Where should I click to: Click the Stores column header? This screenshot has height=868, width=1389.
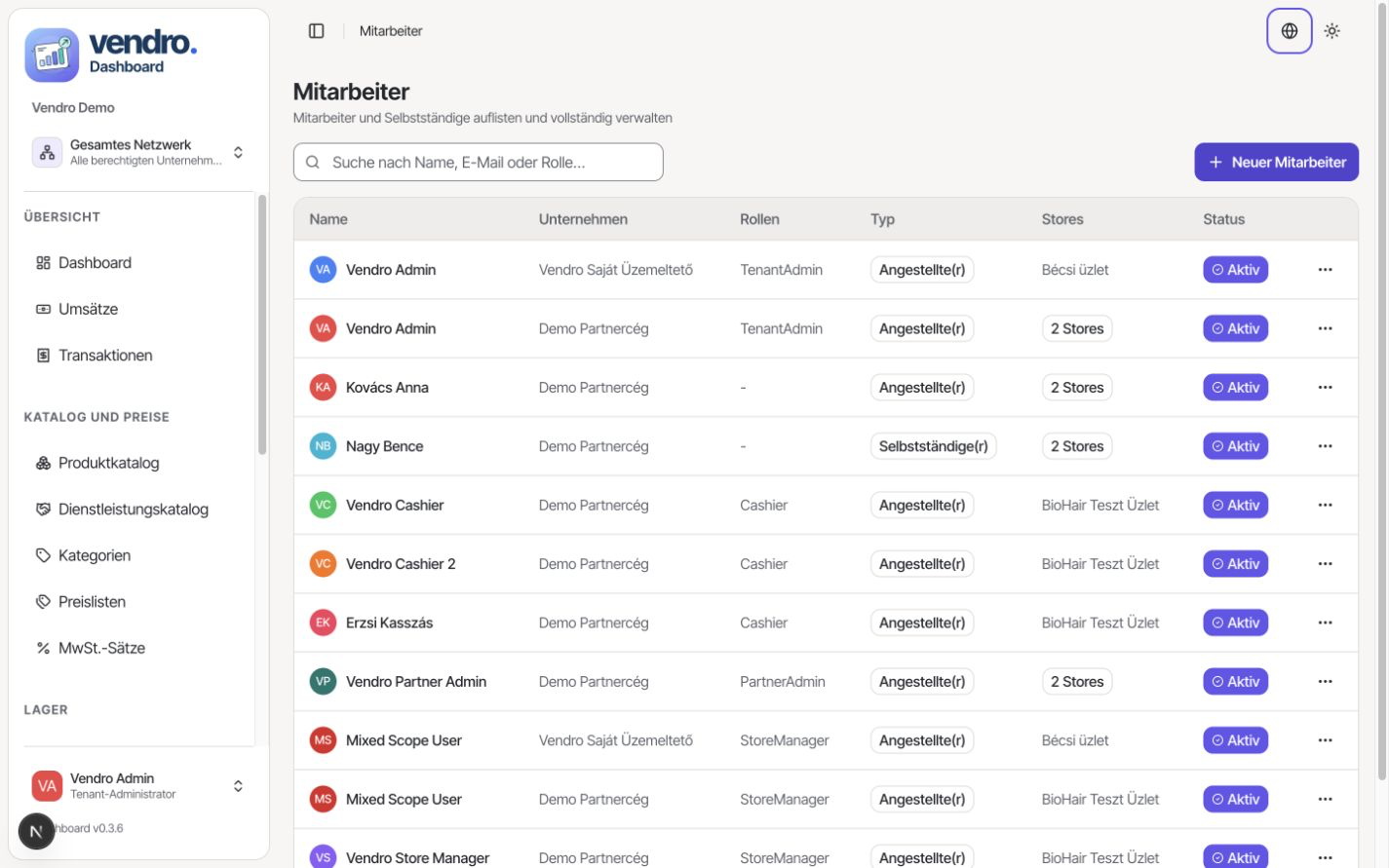1062,219
